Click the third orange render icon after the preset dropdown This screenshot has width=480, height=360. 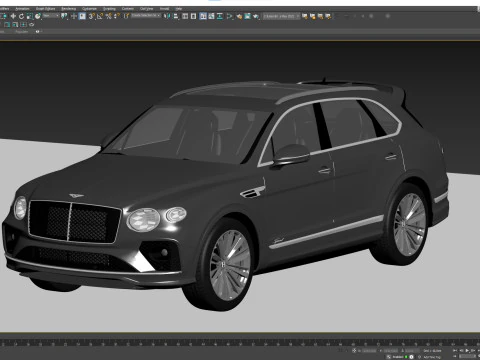[x=321, y=16]
